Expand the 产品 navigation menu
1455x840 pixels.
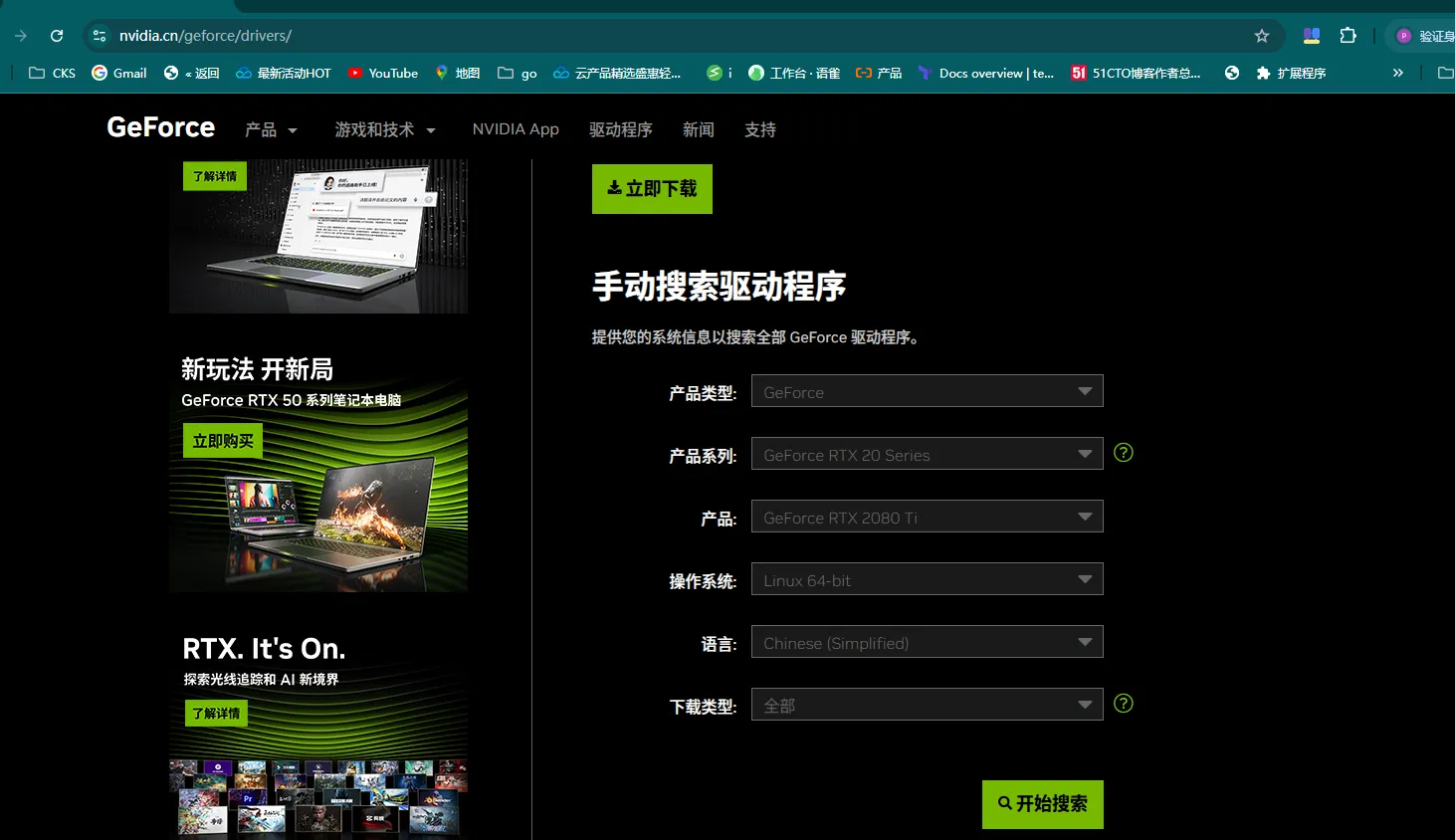tap(271, 129)
